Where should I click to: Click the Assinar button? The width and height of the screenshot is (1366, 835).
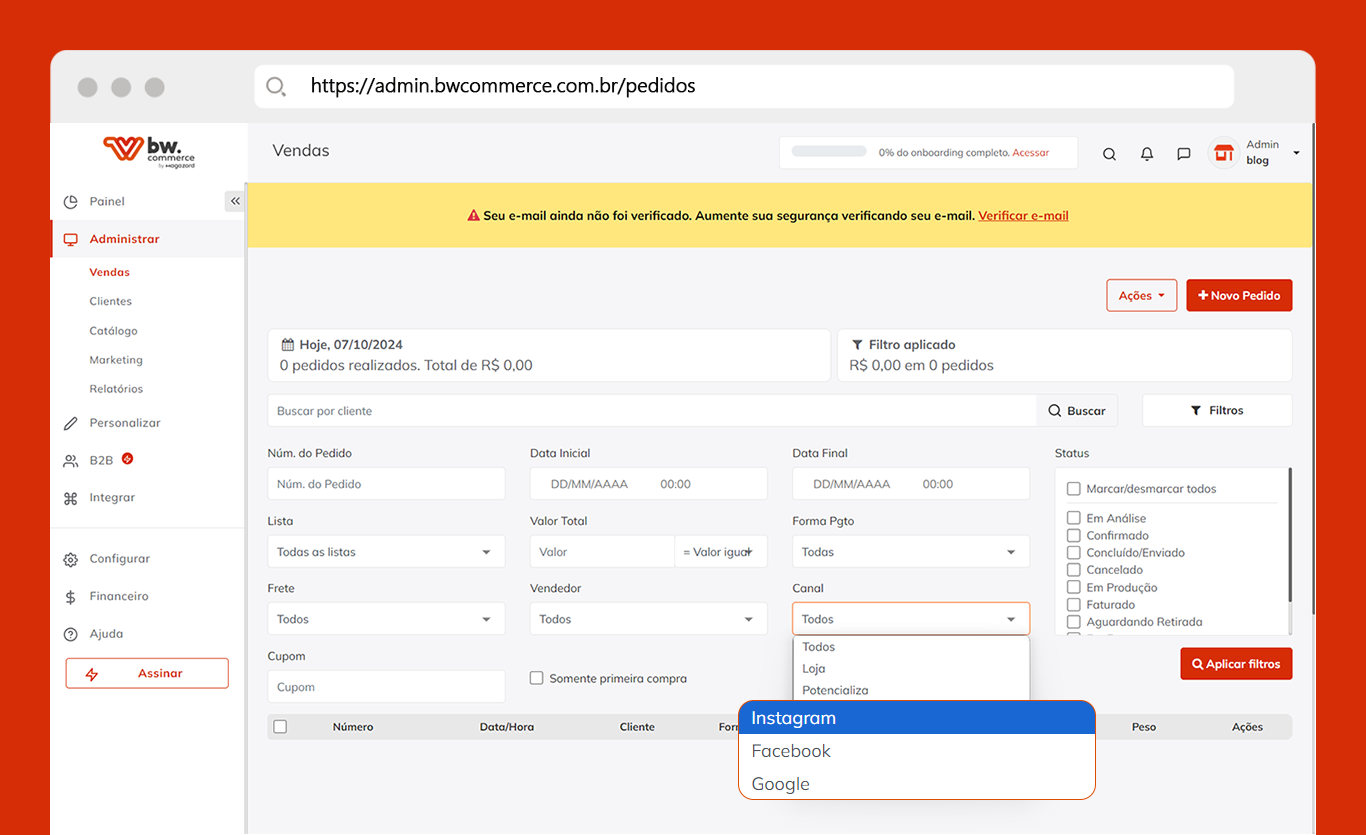pos(147,674)
